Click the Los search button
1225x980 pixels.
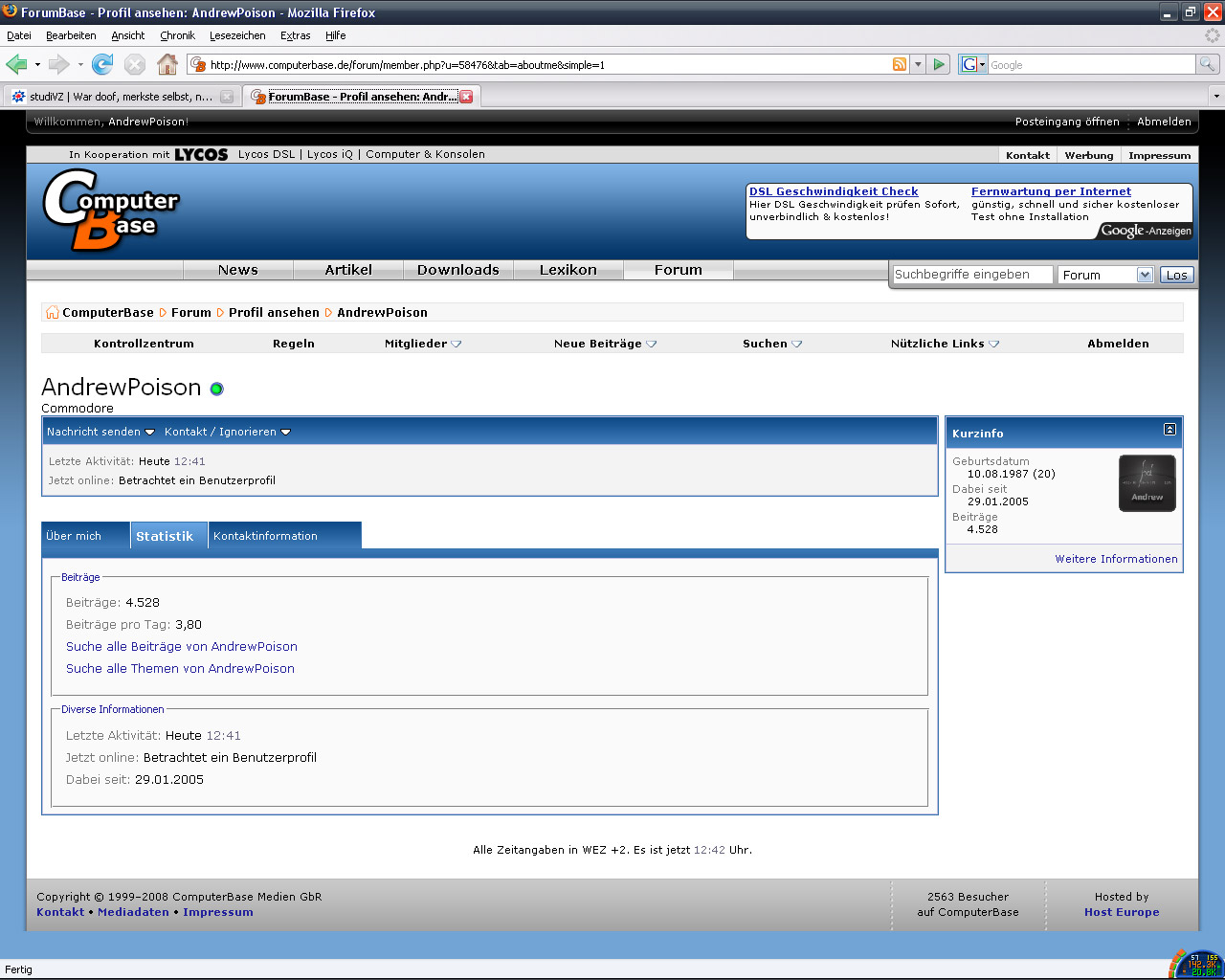click(x=1176, y=275)
